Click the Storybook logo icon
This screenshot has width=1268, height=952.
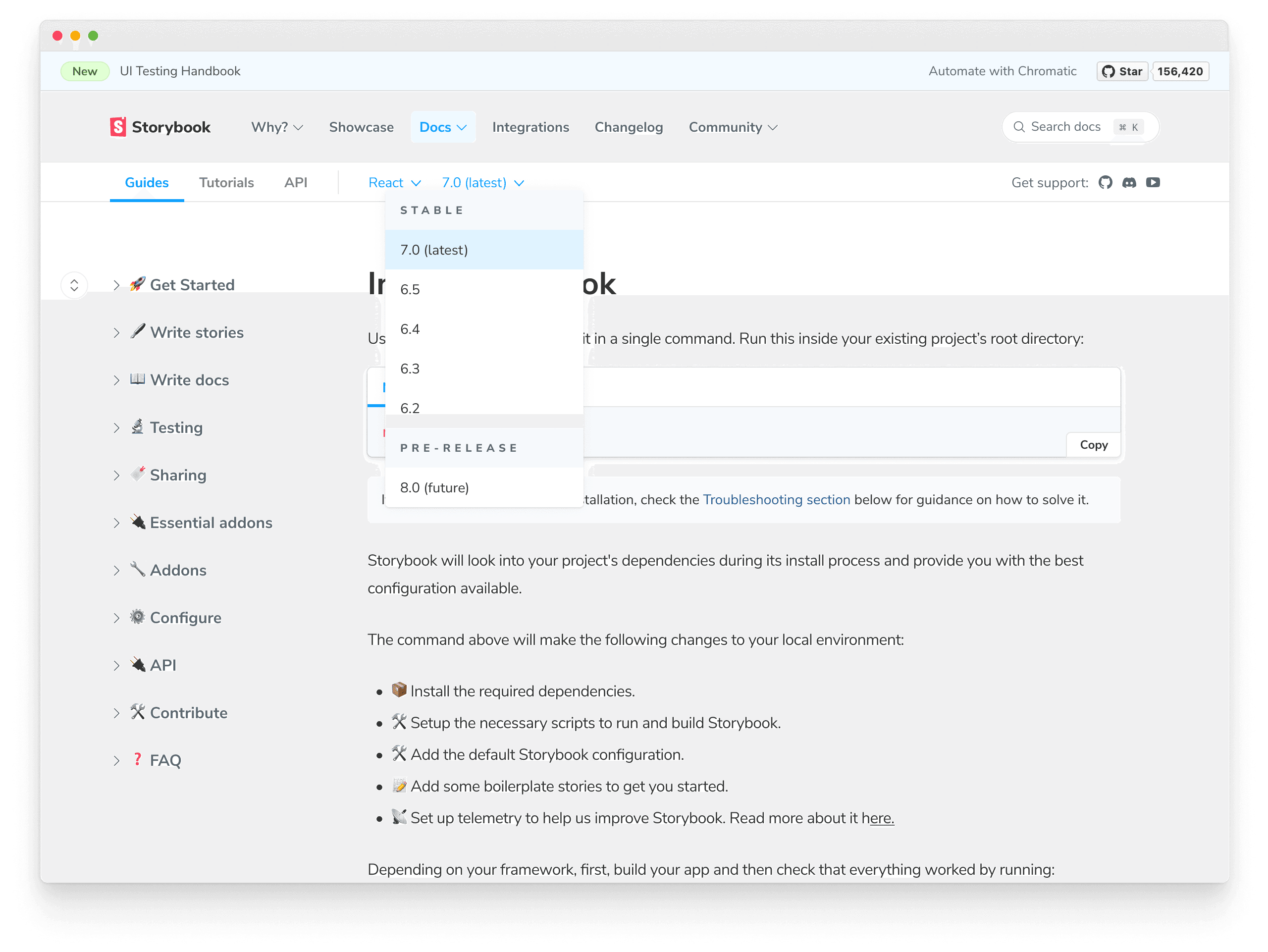[118, 127]
